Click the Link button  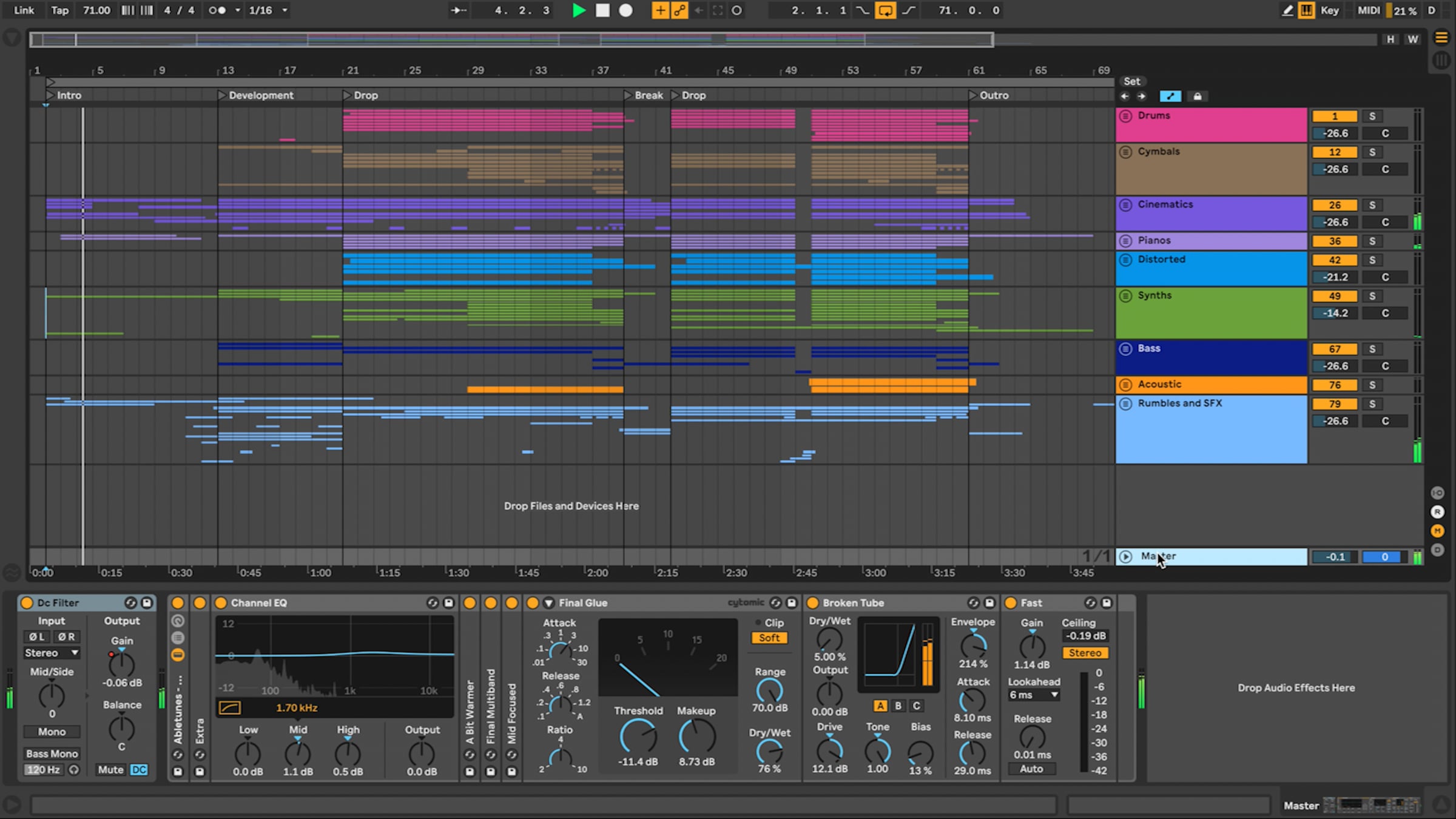tap(24, 10)
